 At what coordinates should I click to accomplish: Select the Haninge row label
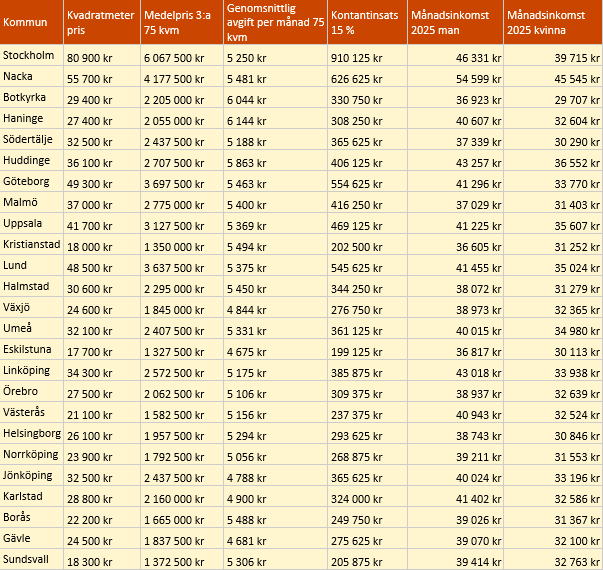32,118
